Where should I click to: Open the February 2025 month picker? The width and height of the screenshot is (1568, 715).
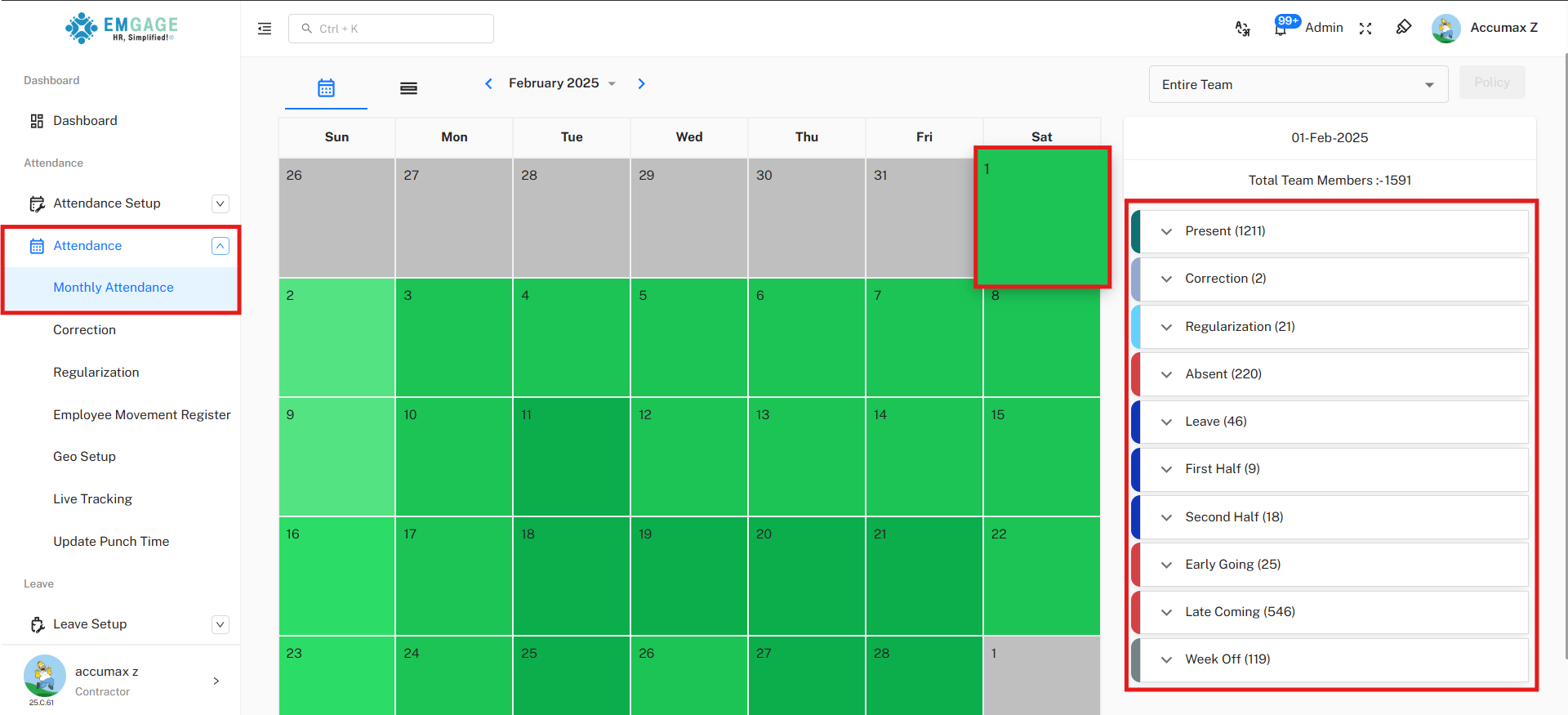[x=561, y=83]
